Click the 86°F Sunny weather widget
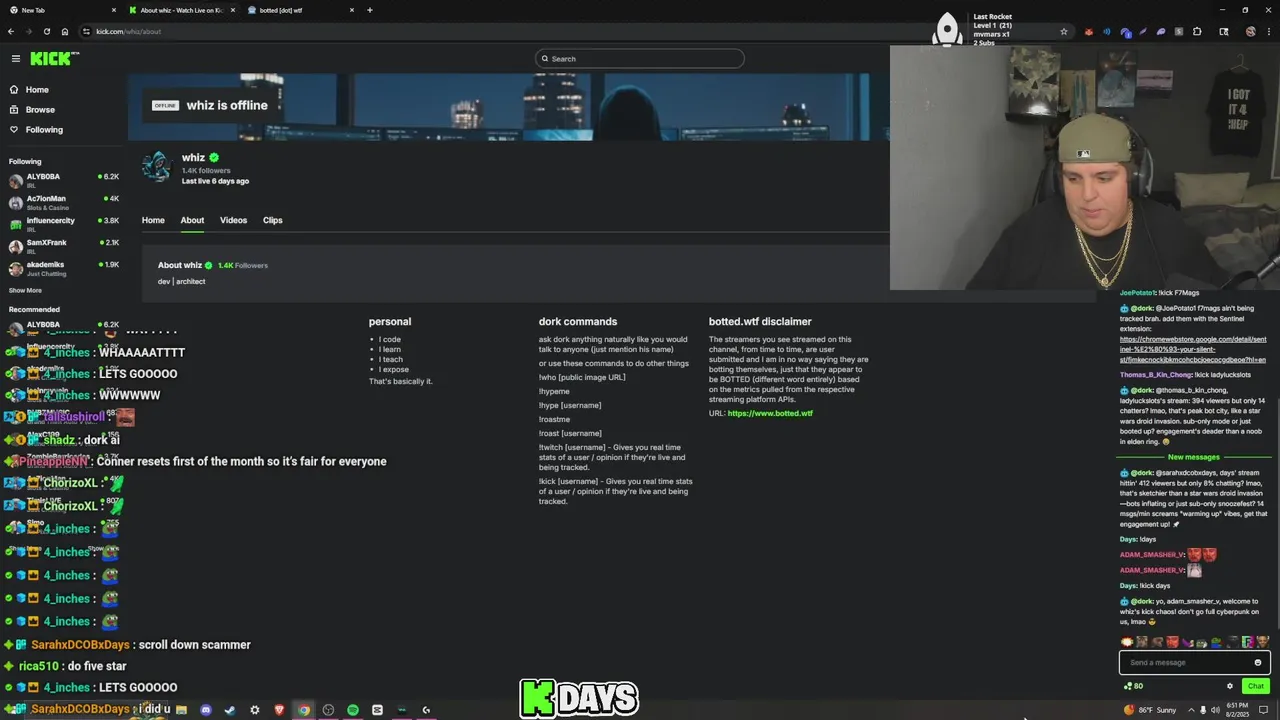The width and height of the screenshot is (1280, 720). pyautogui.click(x=1150, y=710)
